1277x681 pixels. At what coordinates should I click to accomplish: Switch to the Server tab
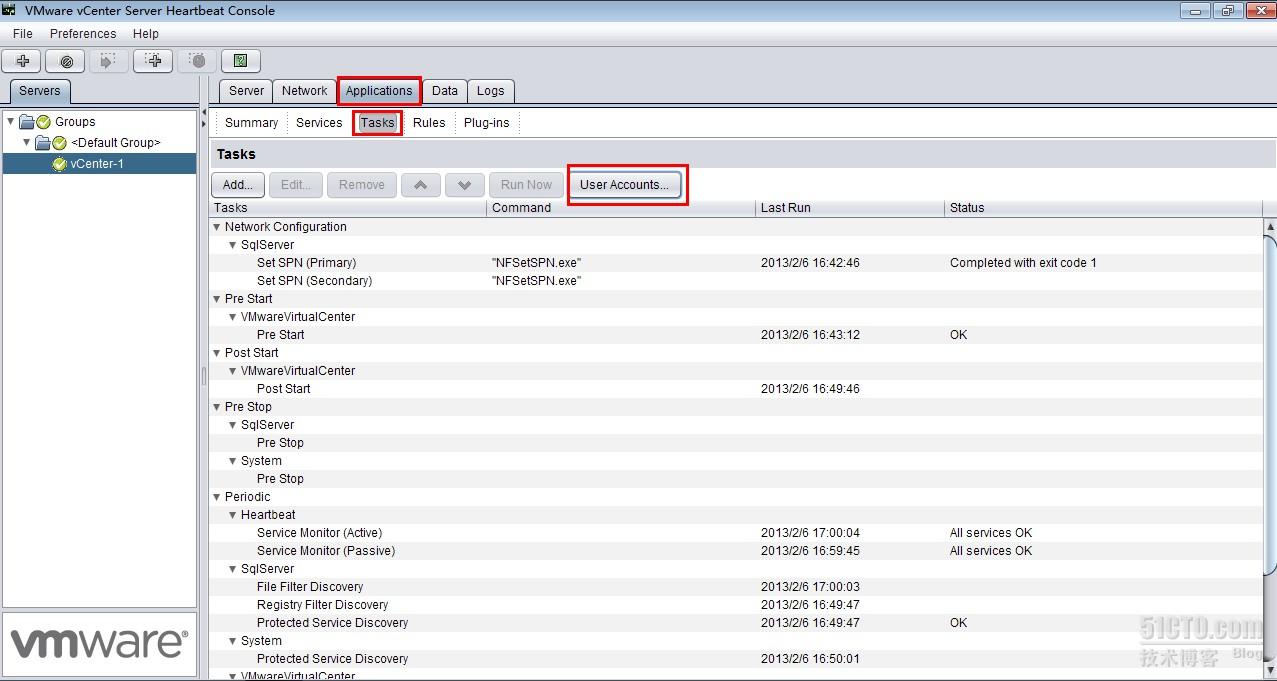[x=246, y=91]
